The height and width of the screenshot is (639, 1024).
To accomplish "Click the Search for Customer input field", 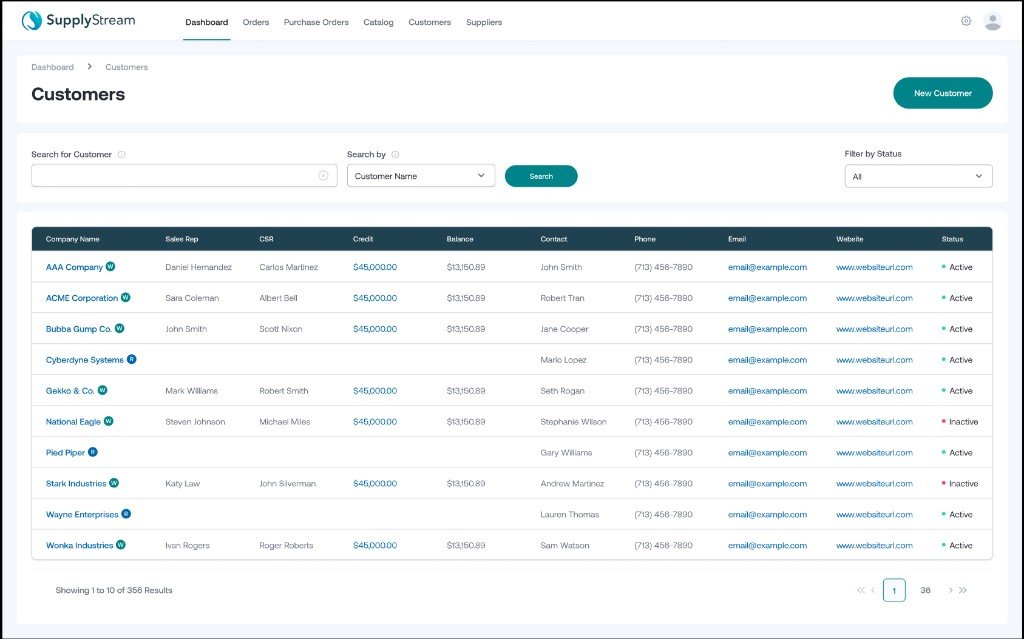I will pyautogui.click(x=184, y=176).
